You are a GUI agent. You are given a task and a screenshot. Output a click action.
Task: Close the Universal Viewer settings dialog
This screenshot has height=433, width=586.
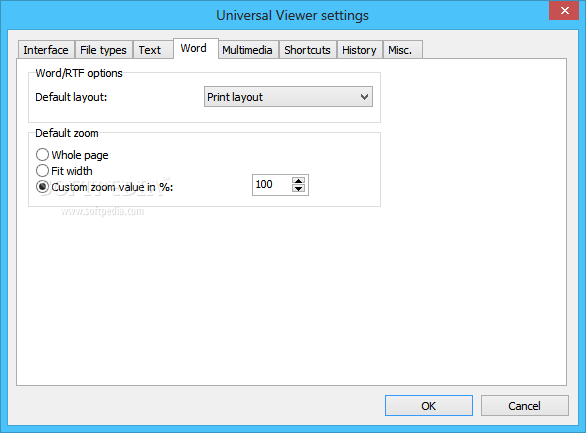(x=564, y=10)
